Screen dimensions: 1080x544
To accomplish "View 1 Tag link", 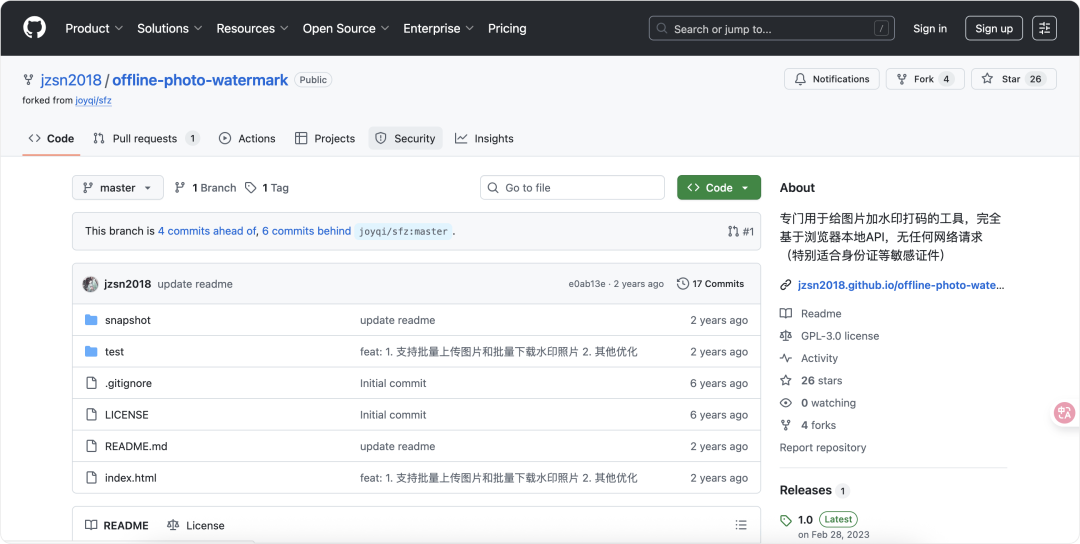I will (x=267, y=187).
